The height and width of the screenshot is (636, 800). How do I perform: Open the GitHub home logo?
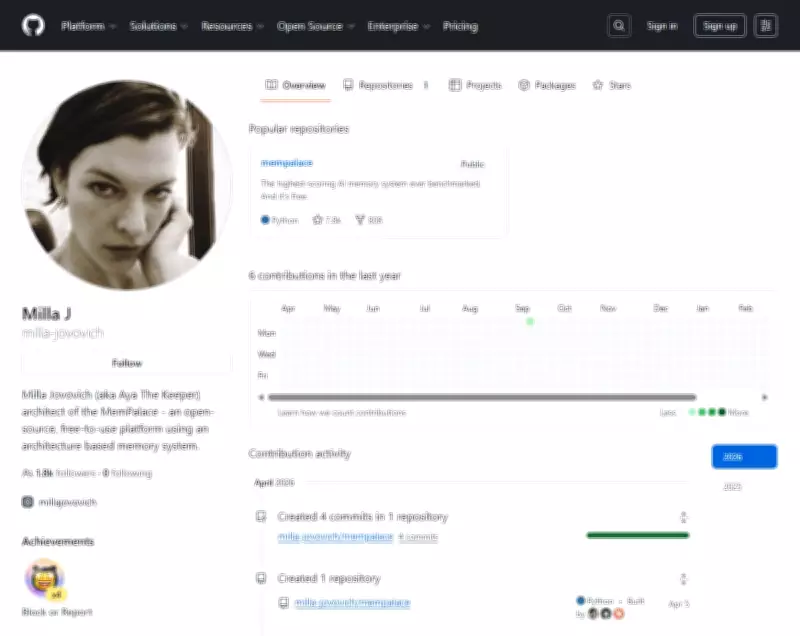pos(33,26)
